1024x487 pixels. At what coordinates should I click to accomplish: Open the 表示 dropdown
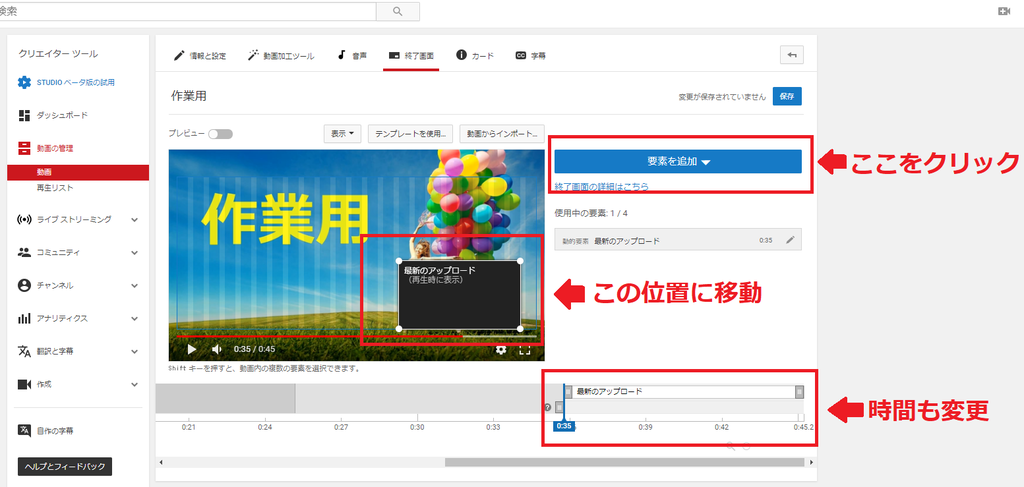[342, 133]
